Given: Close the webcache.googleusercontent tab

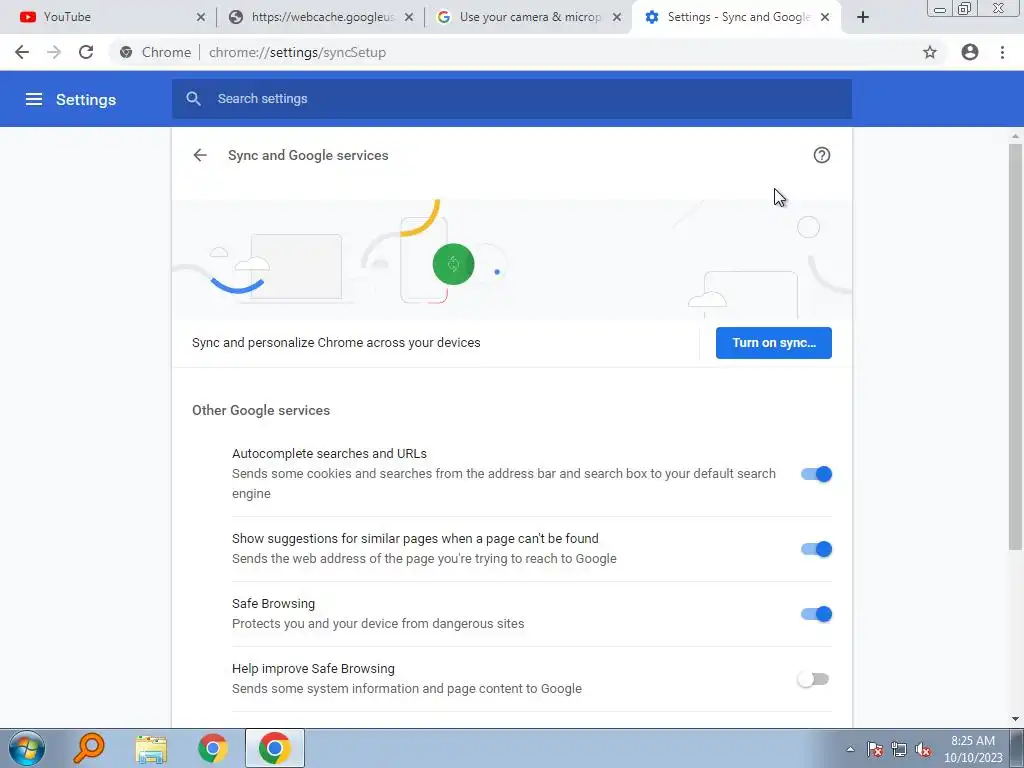Looking at the screenshot, I should point(409,18).
